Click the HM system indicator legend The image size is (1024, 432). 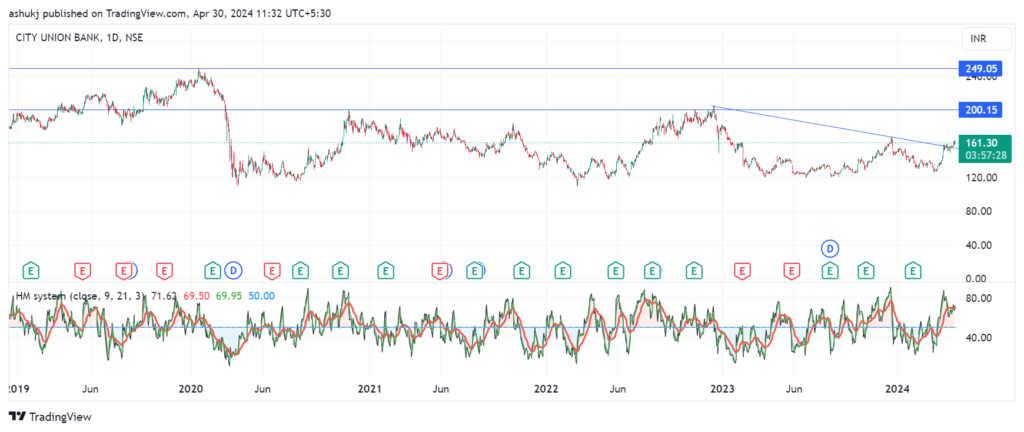tap(80, 296)
